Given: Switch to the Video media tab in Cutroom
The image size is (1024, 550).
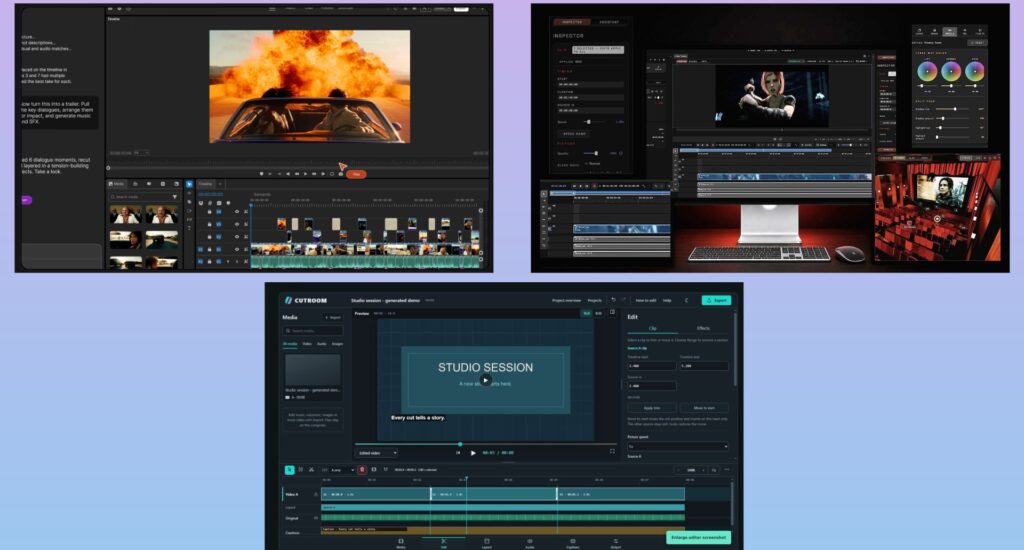Looking at the screenshot, I should click(x=307, y=344).
